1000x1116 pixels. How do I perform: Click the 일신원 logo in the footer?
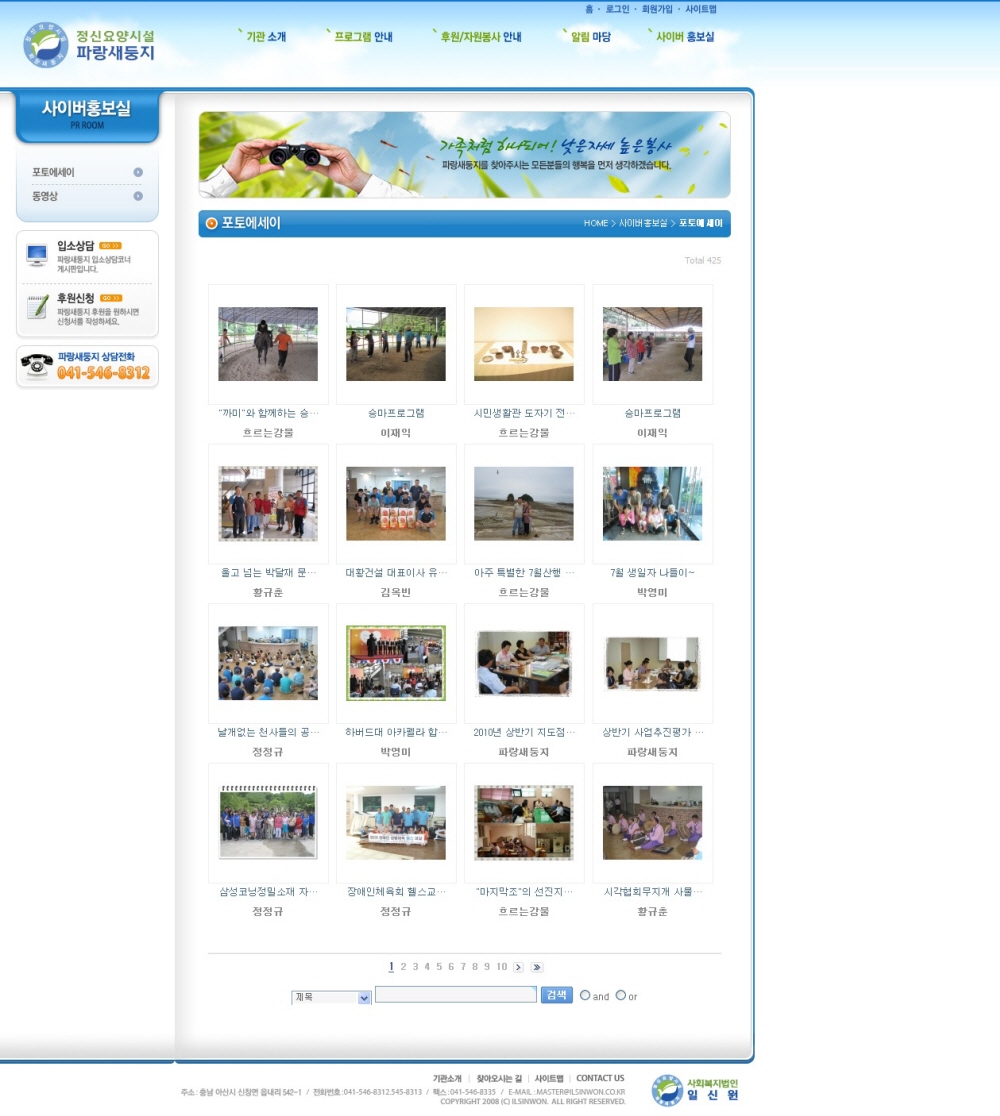pos(696,1089)
